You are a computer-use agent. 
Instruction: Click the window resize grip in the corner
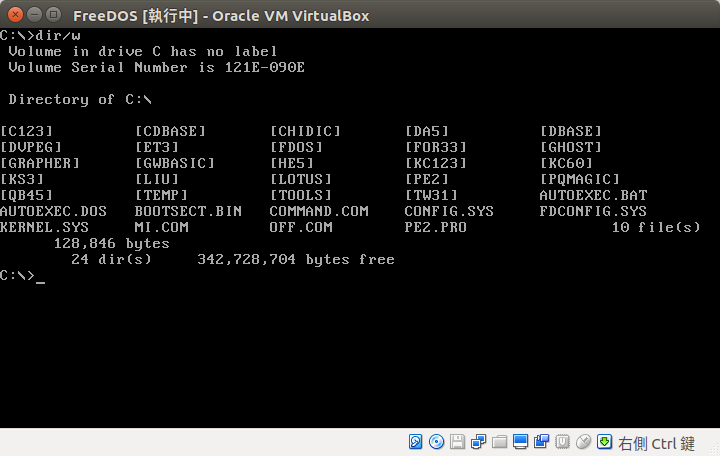[x=714, y=450]
